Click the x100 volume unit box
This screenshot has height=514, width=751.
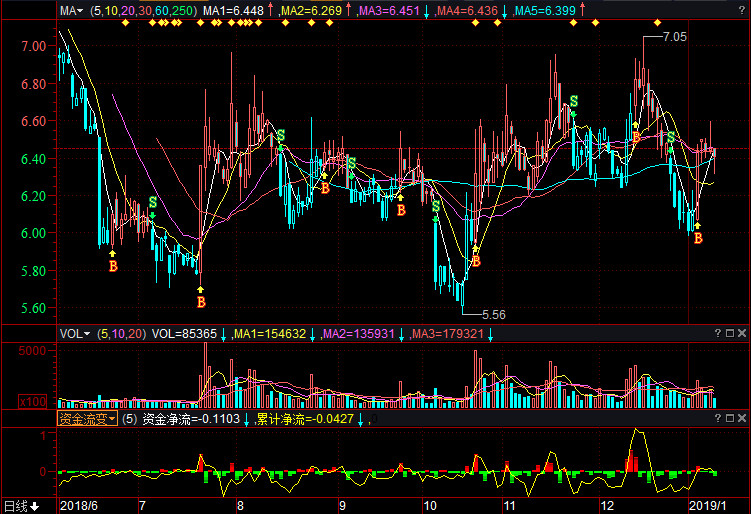[x=33, y=401]
